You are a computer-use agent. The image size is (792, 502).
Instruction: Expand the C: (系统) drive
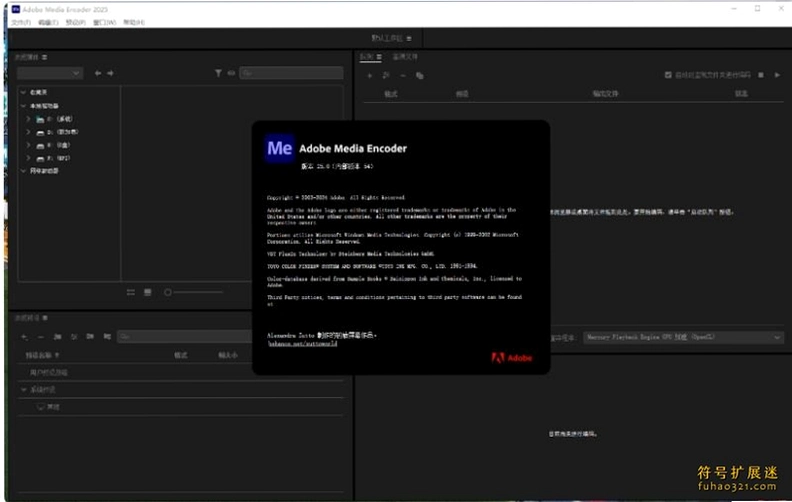(x=28, y=119)
